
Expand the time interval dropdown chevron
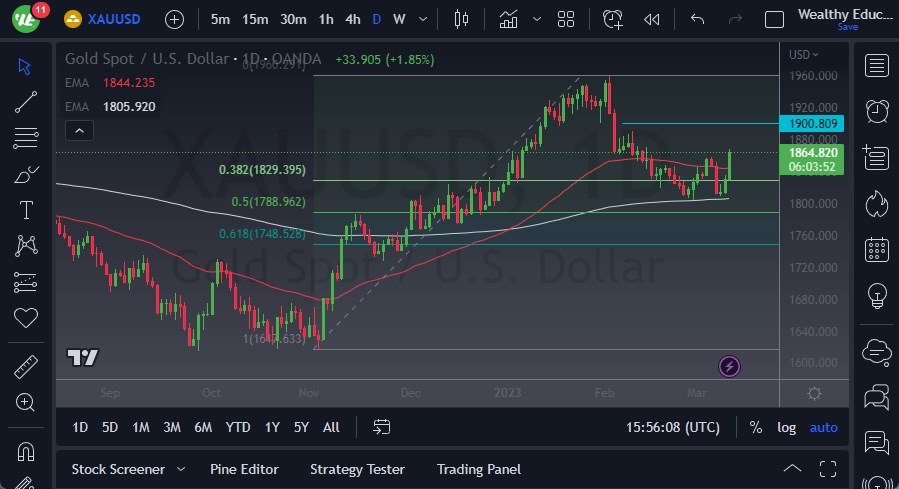pyautogui.click(x=425, y=19)
